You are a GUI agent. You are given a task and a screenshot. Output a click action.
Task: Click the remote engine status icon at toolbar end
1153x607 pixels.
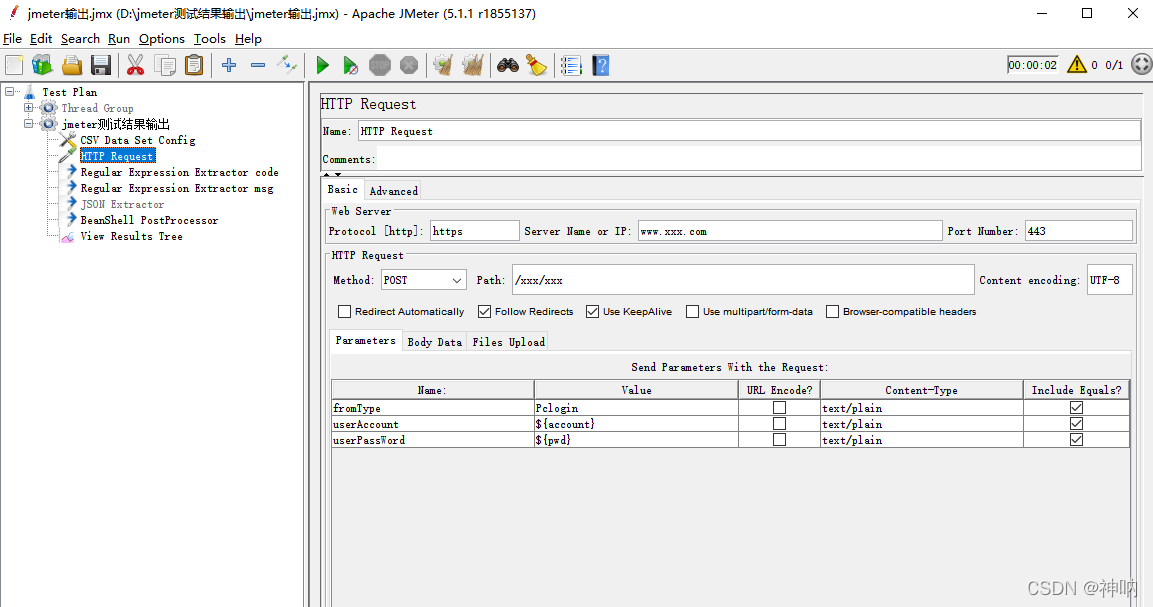(1141, 65)
